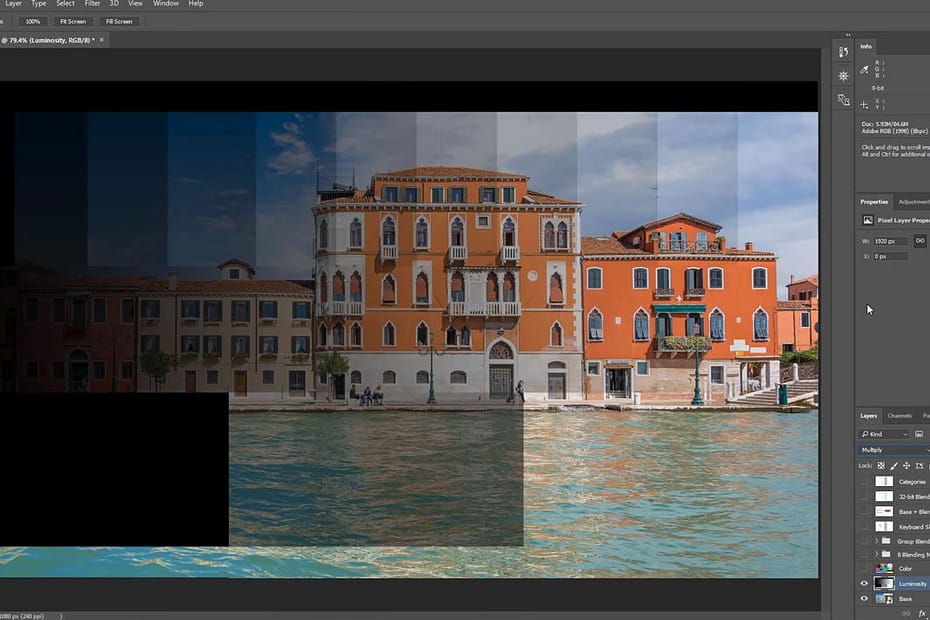
Task: Click the lock position move icon
Action: click(907, 465)
